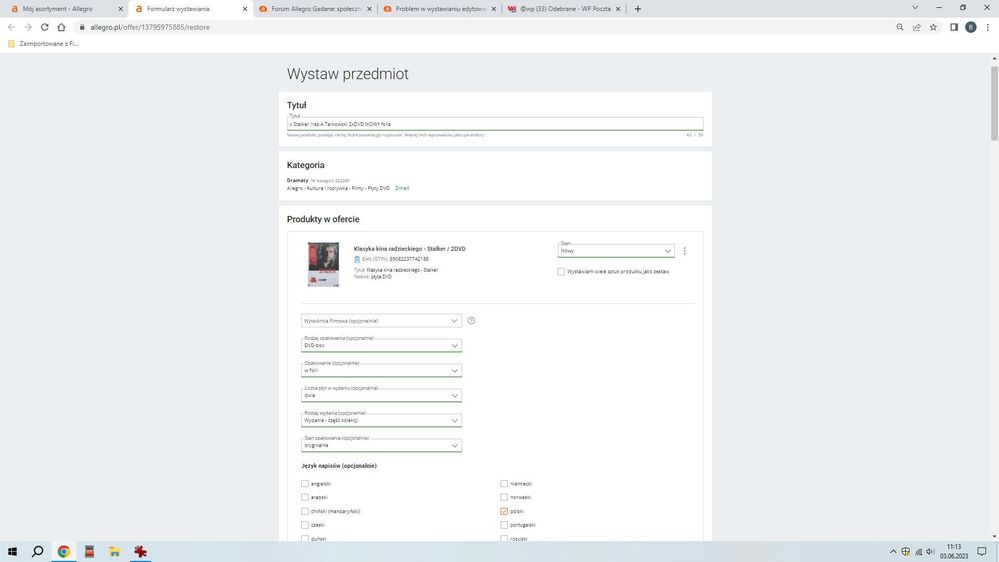Uncheck the polski subtitle language
Image resolution: width=999 pixels, height=562 pixels.
pyautogui.click(x=504, y=511)
